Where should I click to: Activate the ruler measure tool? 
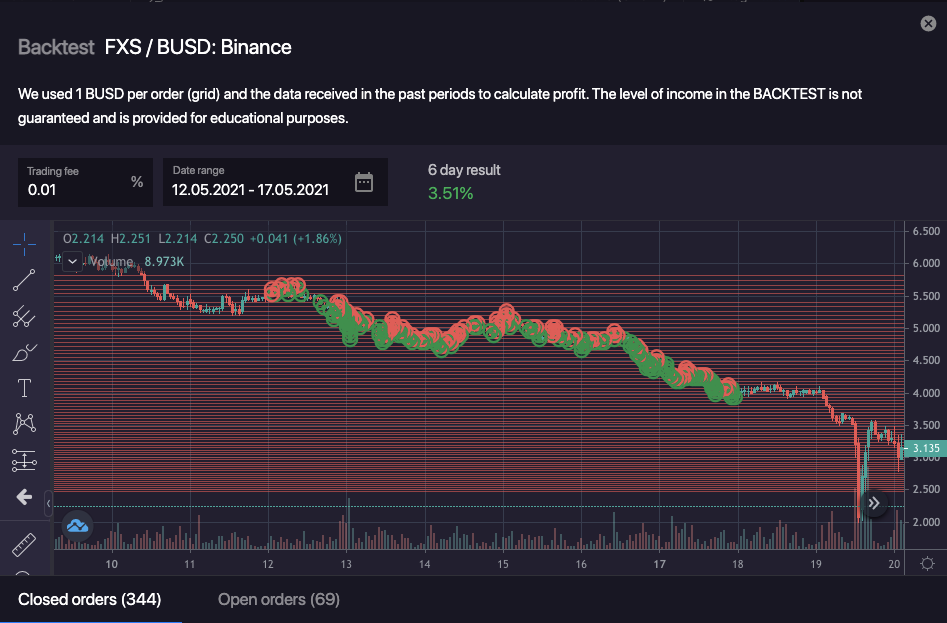tap(24, 545)
